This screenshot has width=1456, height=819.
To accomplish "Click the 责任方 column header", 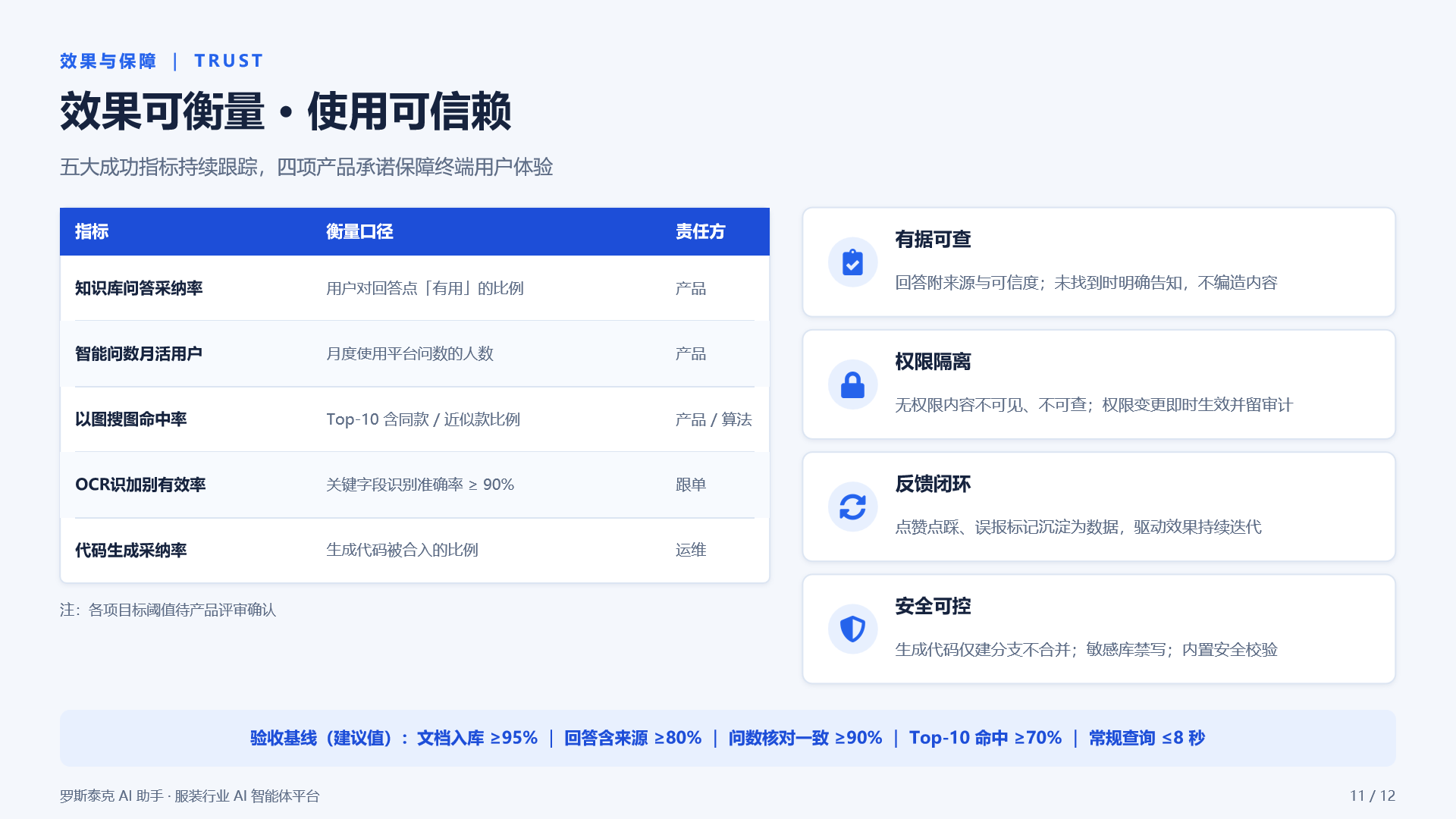I will pos(700,231).
